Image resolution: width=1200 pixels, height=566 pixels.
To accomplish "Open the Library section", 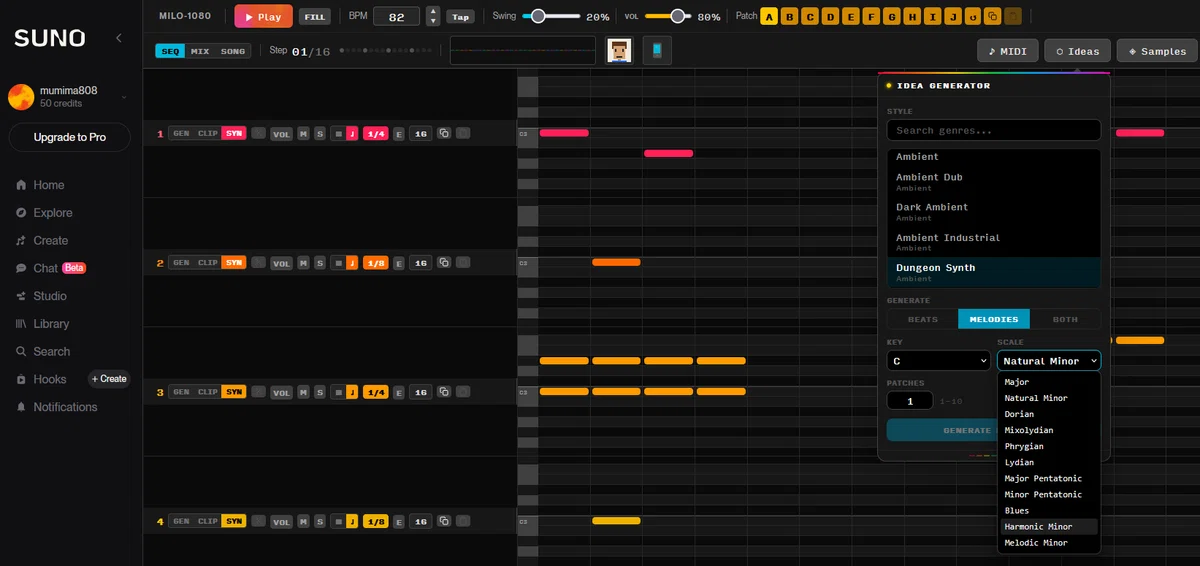I will click(43, 324).
